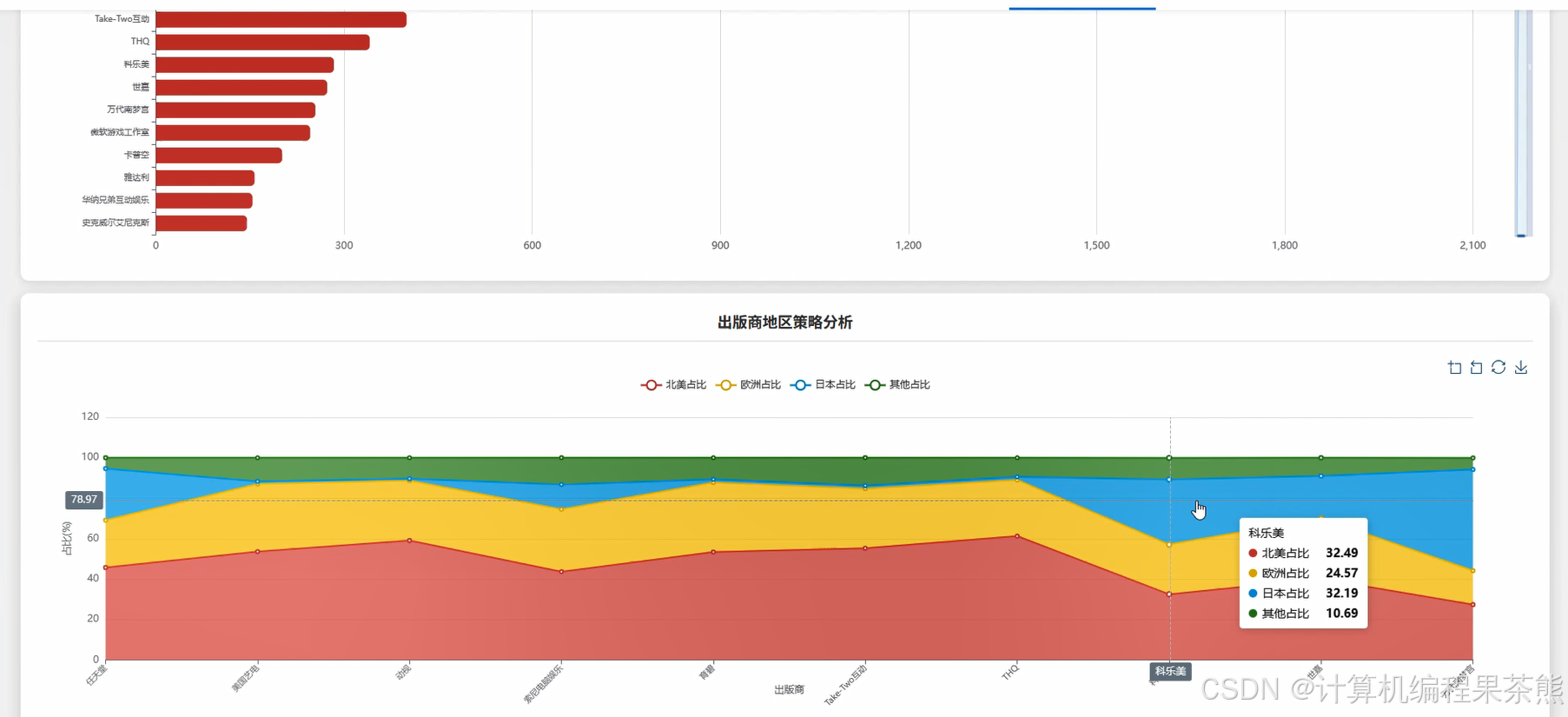
Task: Click the restore chart refresh icon
Action: click(x=1499, y=368)
